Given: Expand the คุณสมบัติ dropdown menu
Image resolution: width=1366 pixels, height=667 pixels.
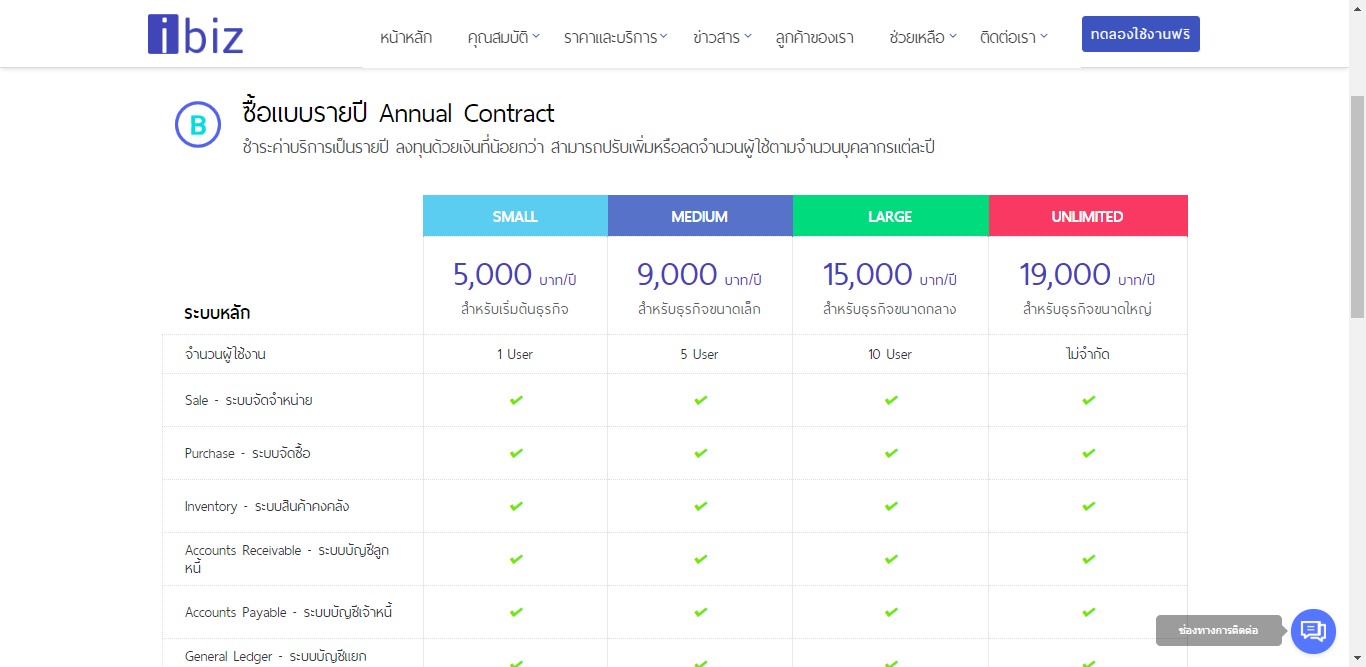Looking at the screenshot, I should (503, 38).
